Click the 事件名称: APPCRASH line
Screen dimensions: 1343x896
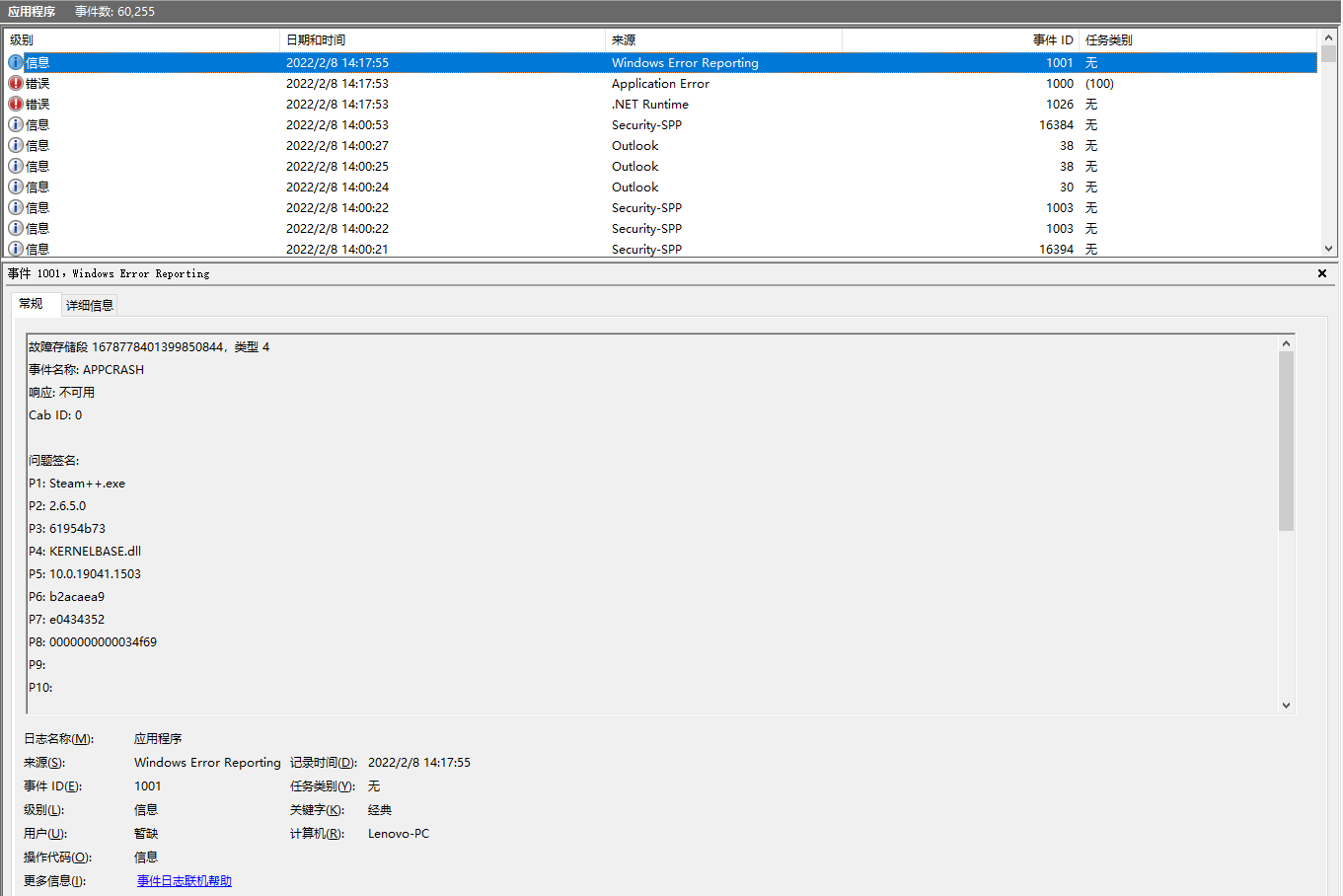(86, 370)
